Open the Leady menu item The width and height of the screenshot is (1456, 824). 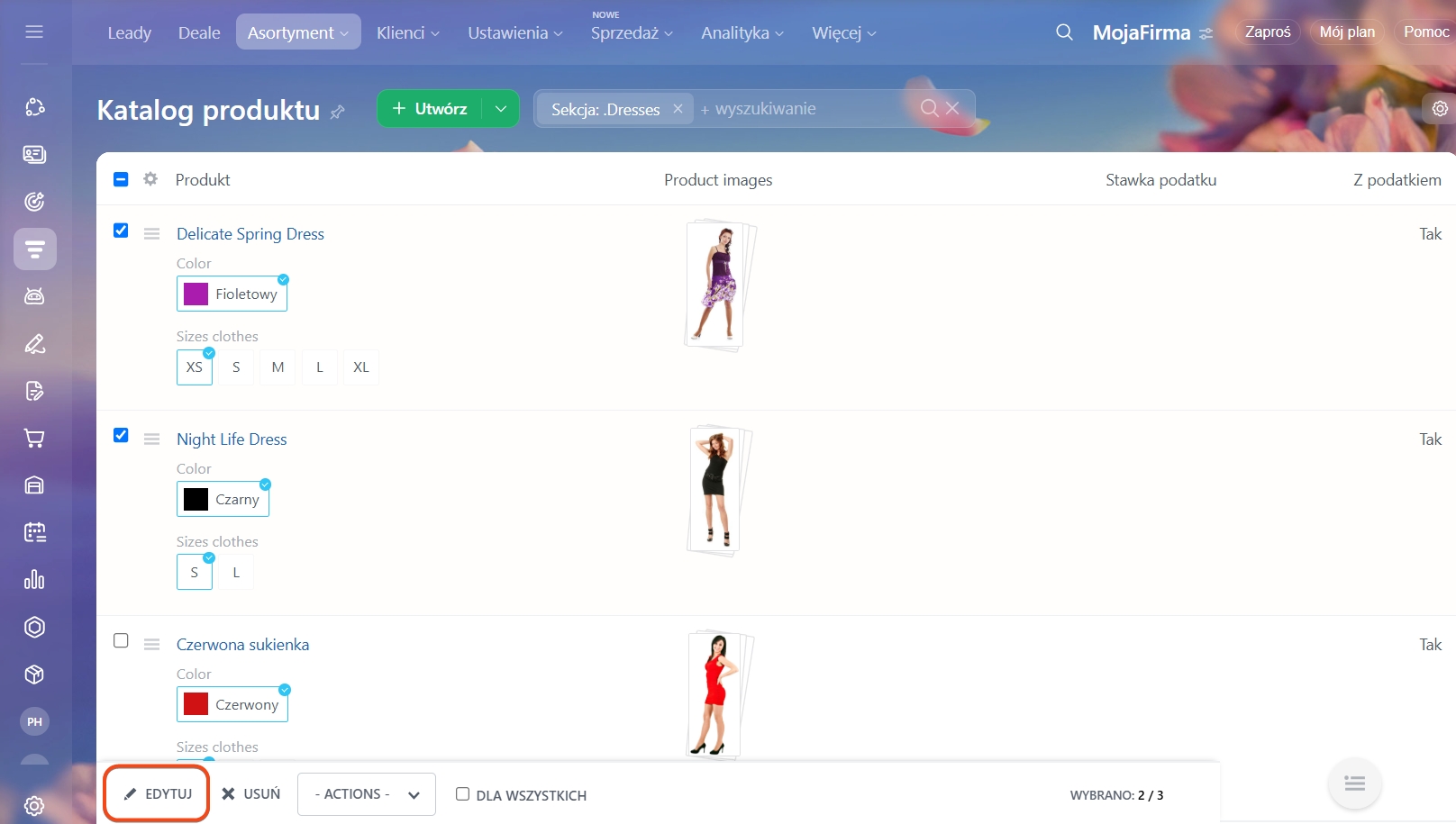point(129,32)
